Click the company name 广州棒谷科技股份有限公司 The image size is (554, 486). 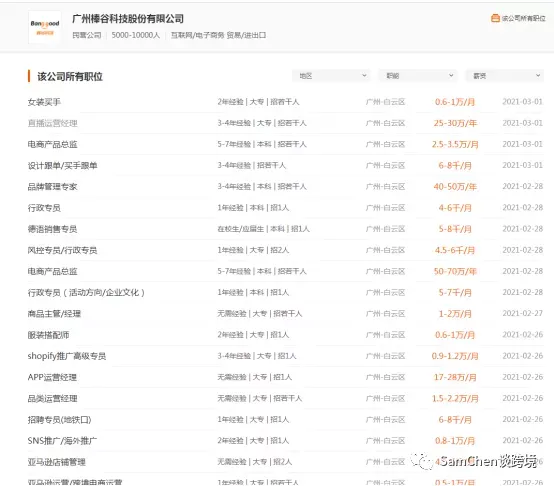tap(128, 19)
